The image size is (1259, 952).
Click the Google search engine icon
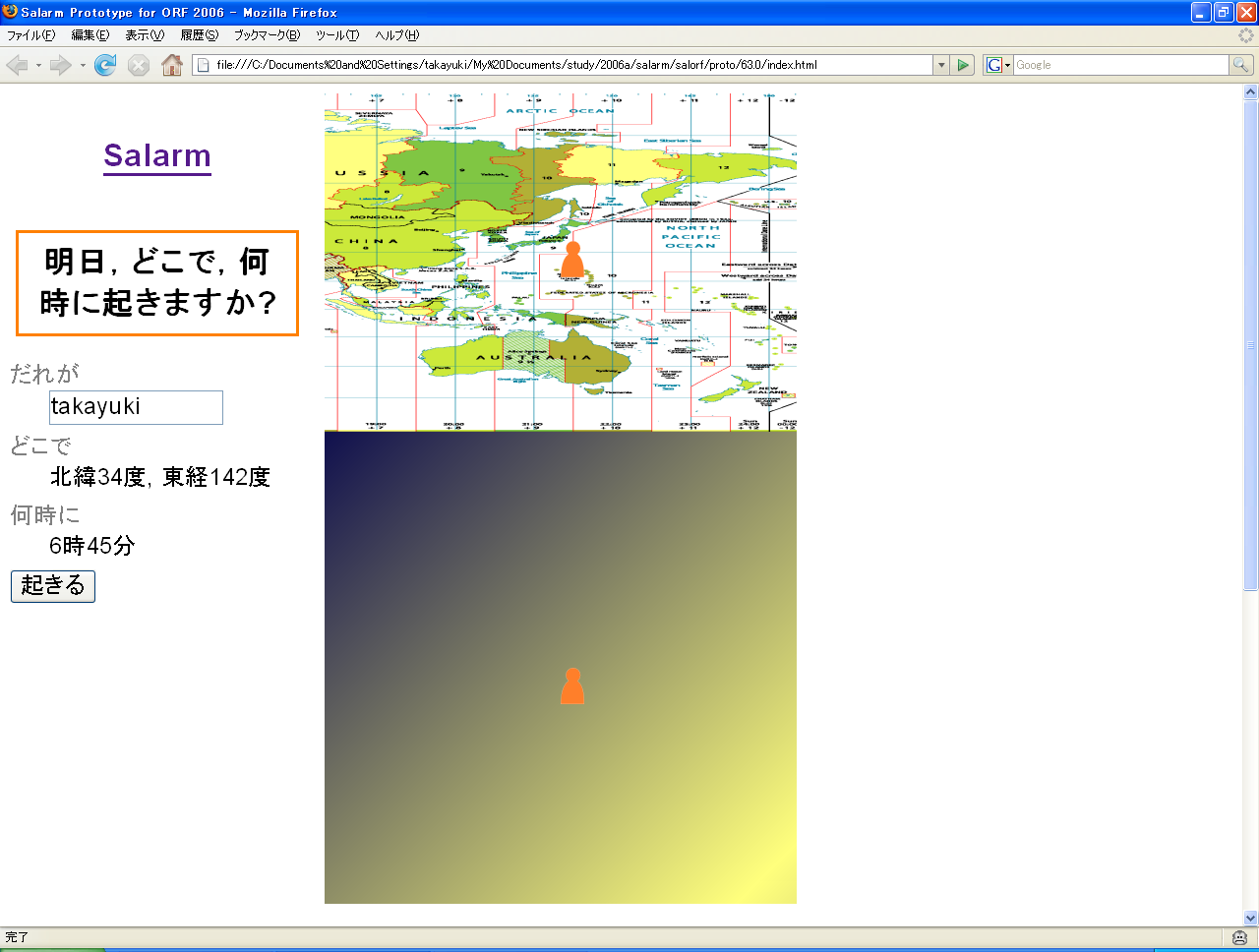[x=994, y=65]
